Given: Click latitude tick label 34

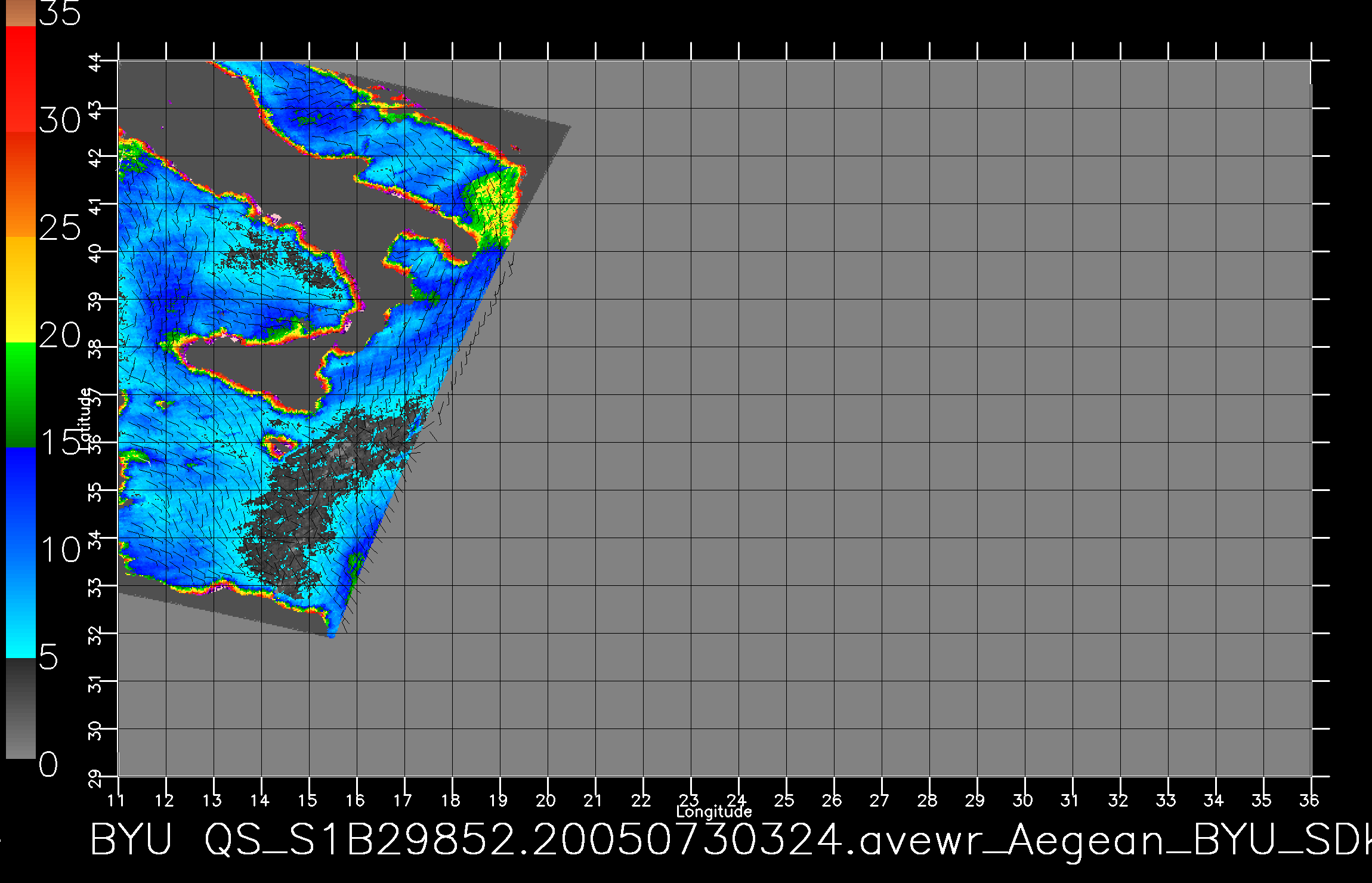Looking at the screenshot, I should (x=96, y=539).
